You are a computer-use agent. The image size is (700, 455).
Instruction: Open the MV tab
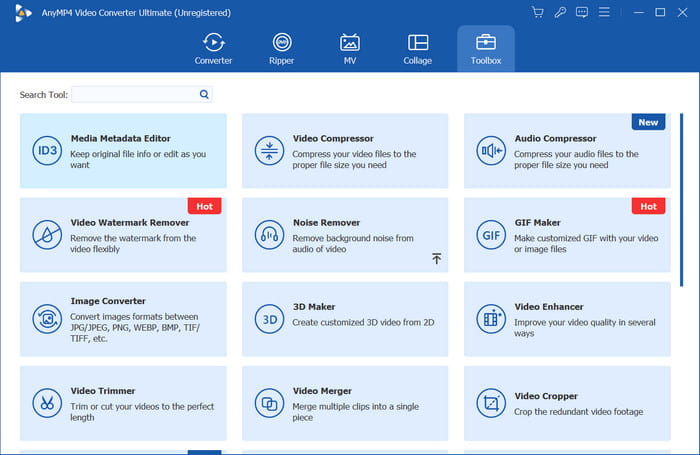(x=350, y=49)
